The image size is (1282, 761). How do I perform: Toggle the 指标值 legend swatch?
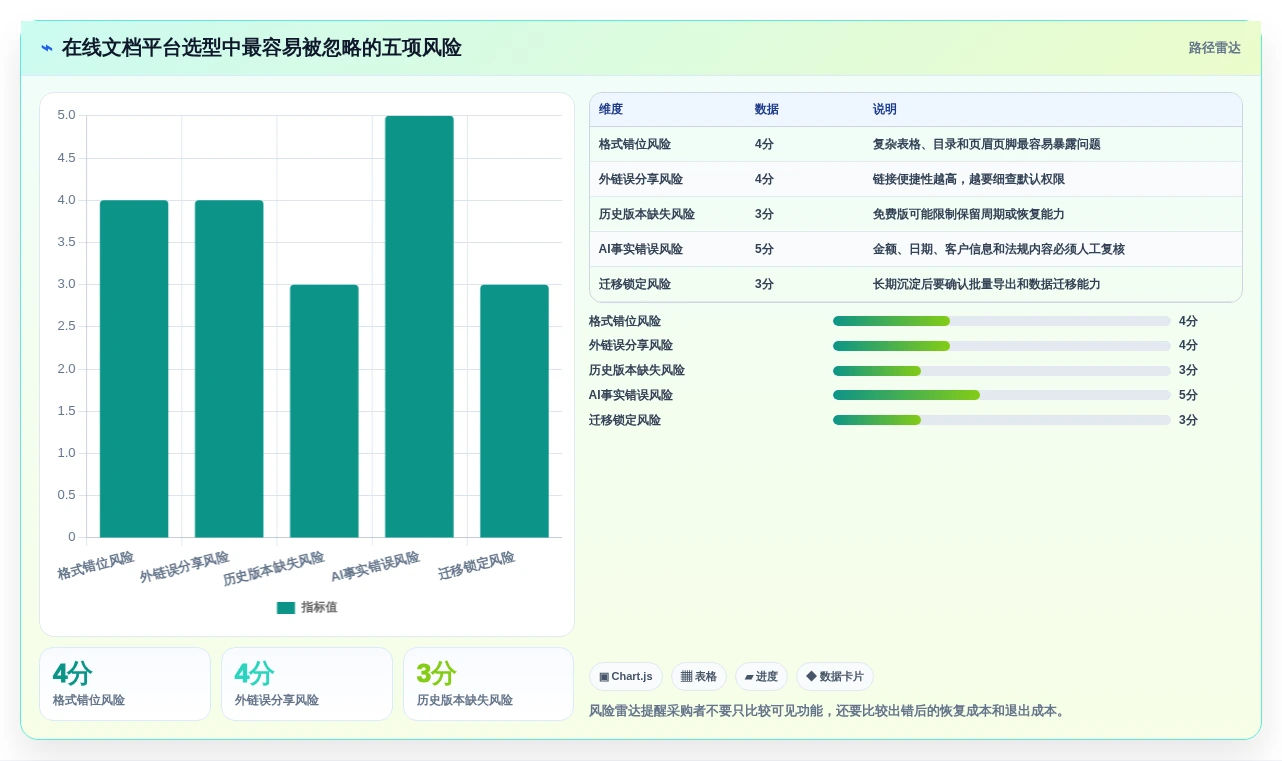coord(286,607)
